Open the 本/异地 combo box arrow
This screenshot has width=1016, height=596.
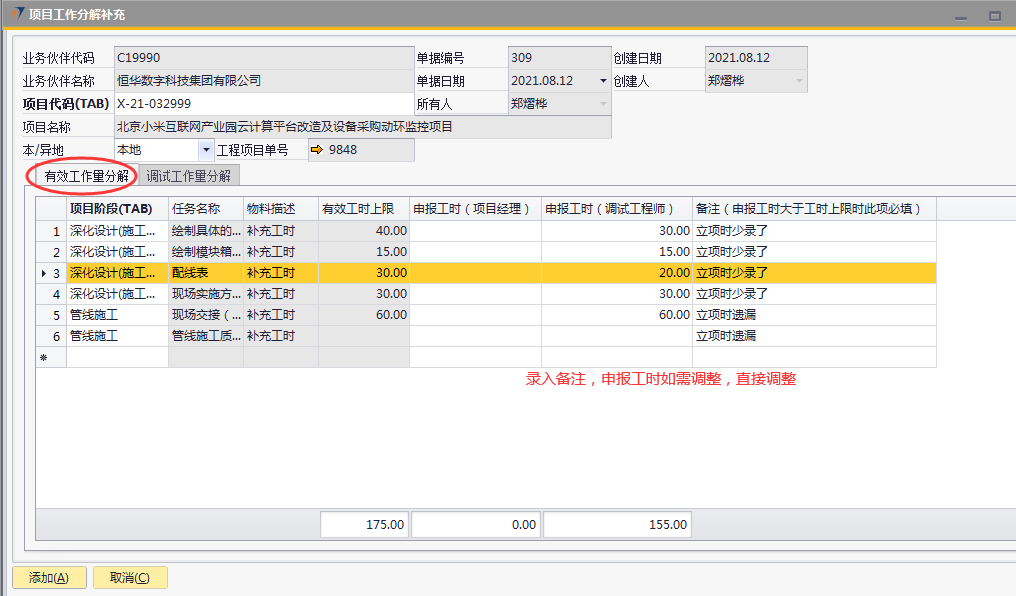(206, 150)
